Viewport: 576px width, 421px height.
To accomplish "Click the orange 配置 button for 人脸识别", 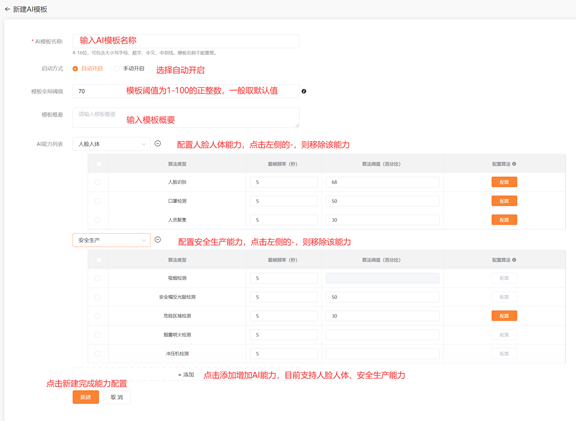I will pyautogui.click(x=504, y=182).
